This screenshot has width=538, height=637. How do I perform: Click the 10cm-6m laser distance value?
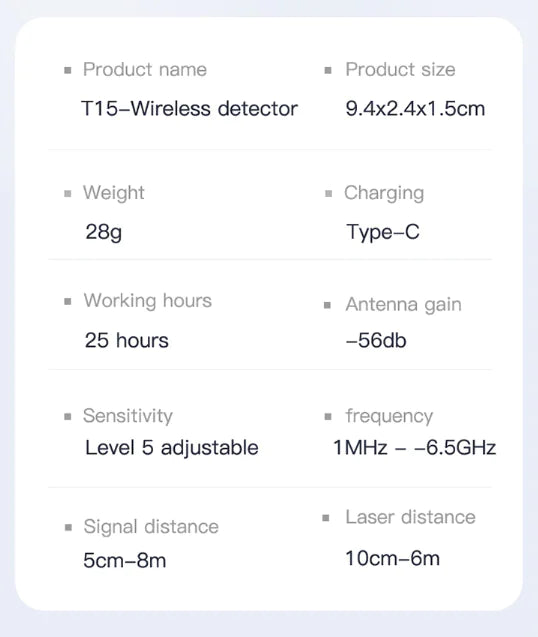coord(393,558)
